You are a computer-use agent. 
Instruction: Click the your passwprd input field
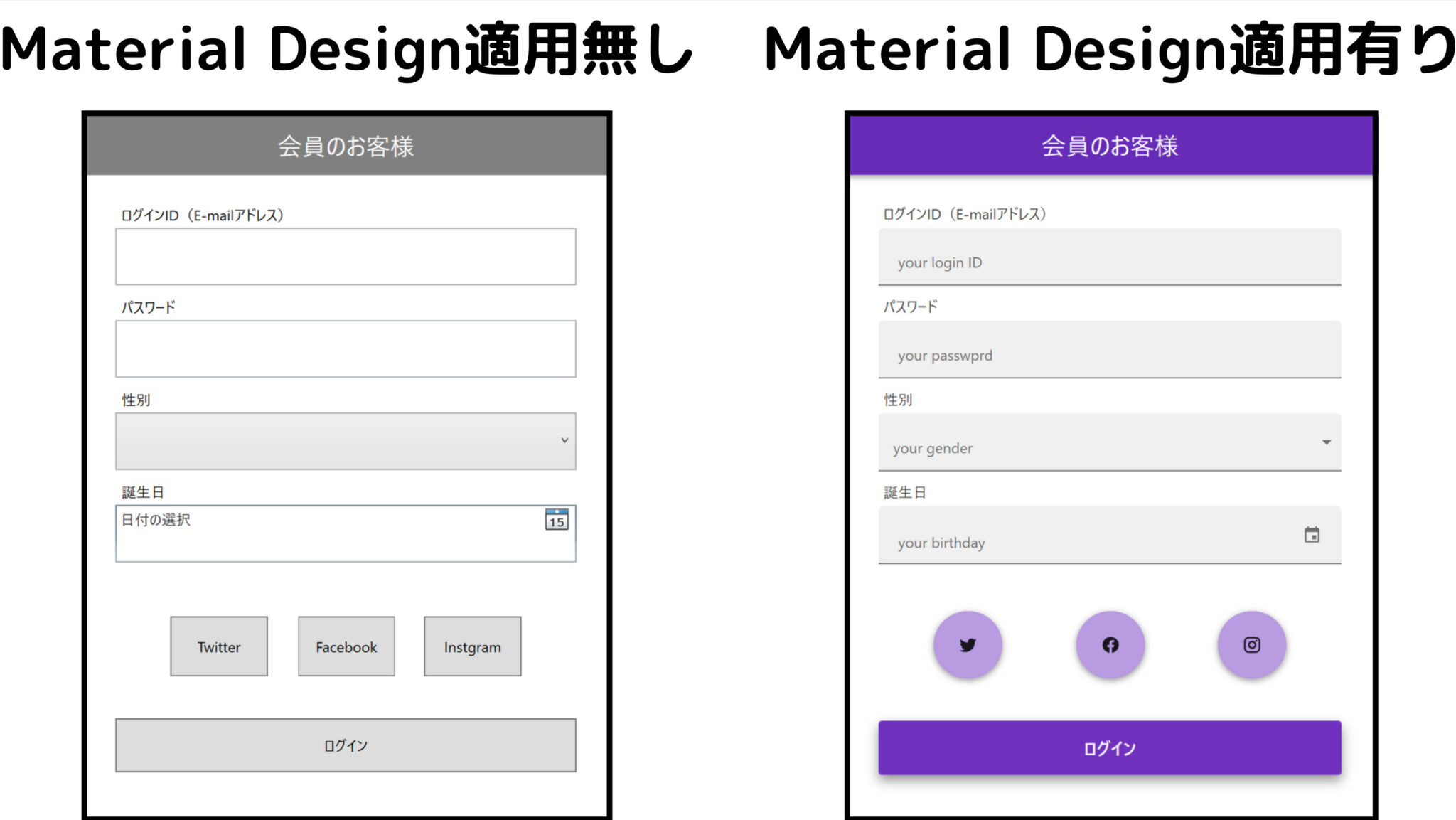click(x=1109, y=350)
